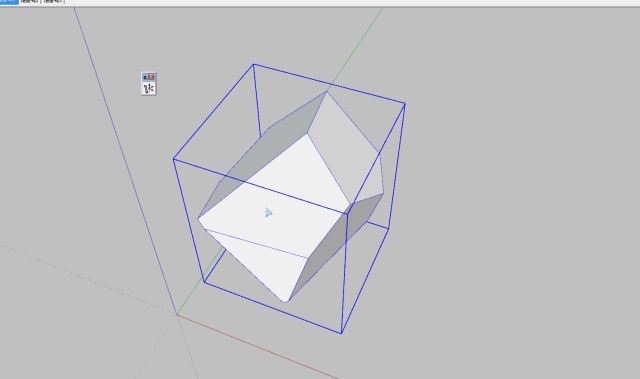
Task: Click the bottommost bounding box corner
Action: point(341,333)
